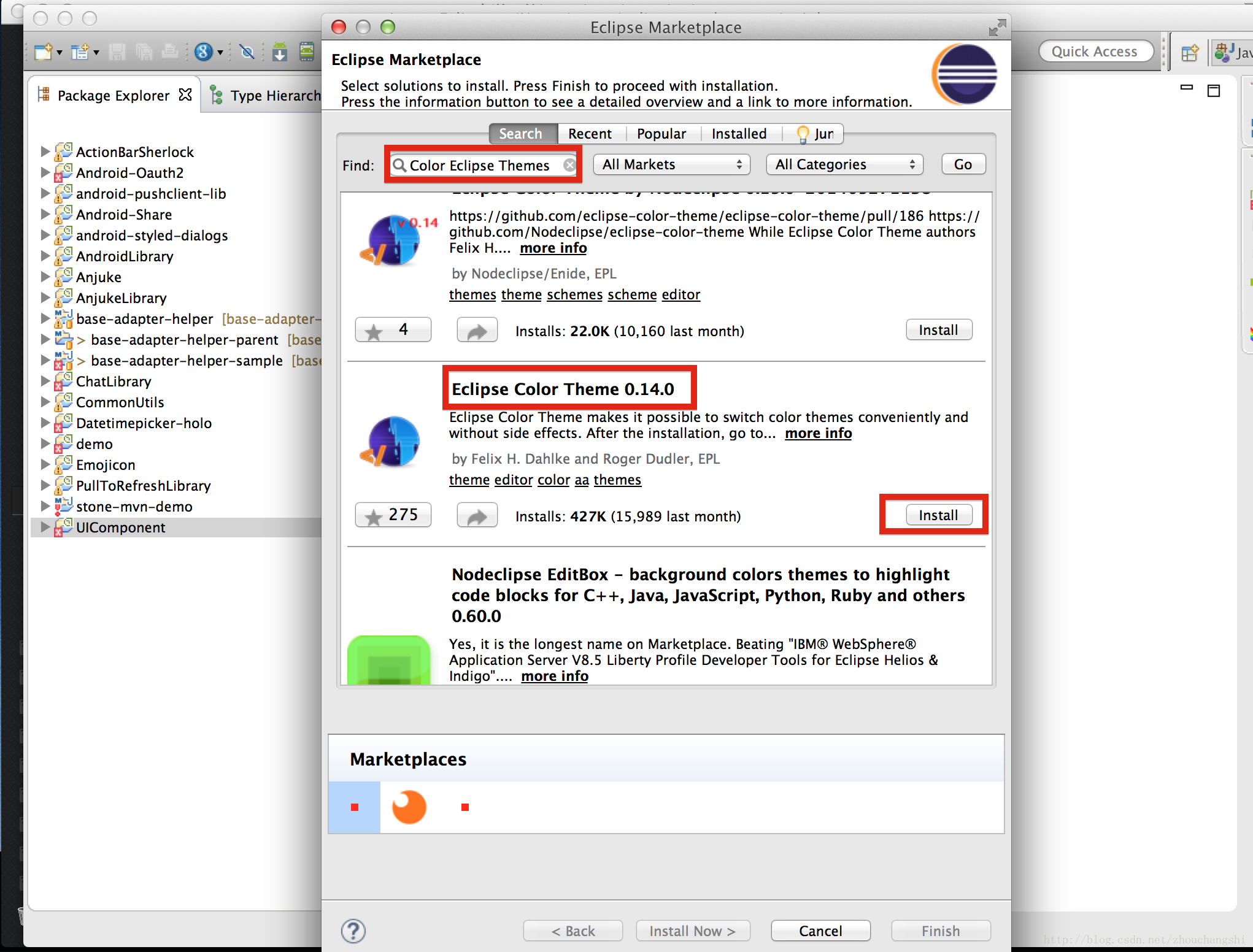This screenshot has width=1253, height=952.
Task: Install Eclipse Color Theme 0.14.0
Action: (x=938, y=515)
